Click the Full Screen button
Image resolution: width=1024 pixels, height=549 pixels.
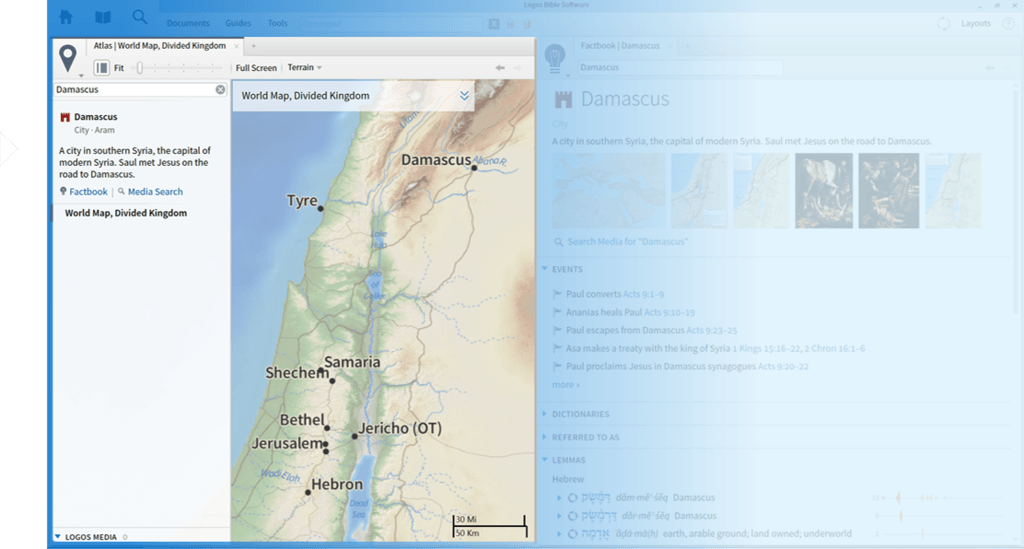[256, 68]
